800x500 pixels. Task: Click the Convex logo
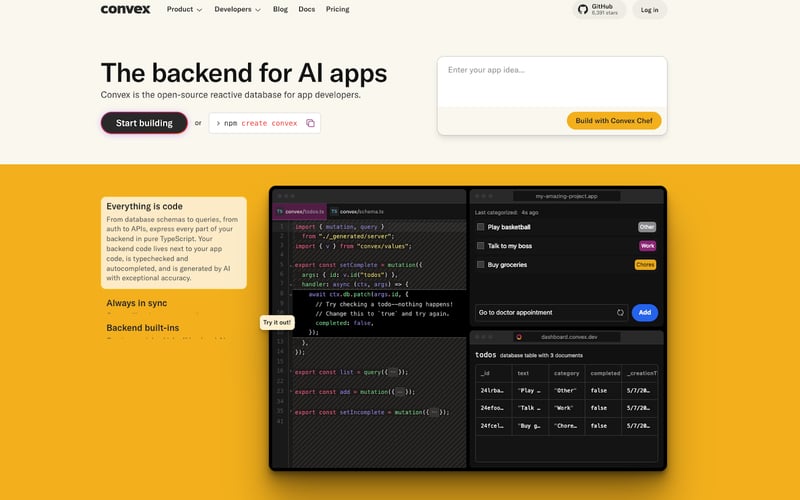(125, 9)
